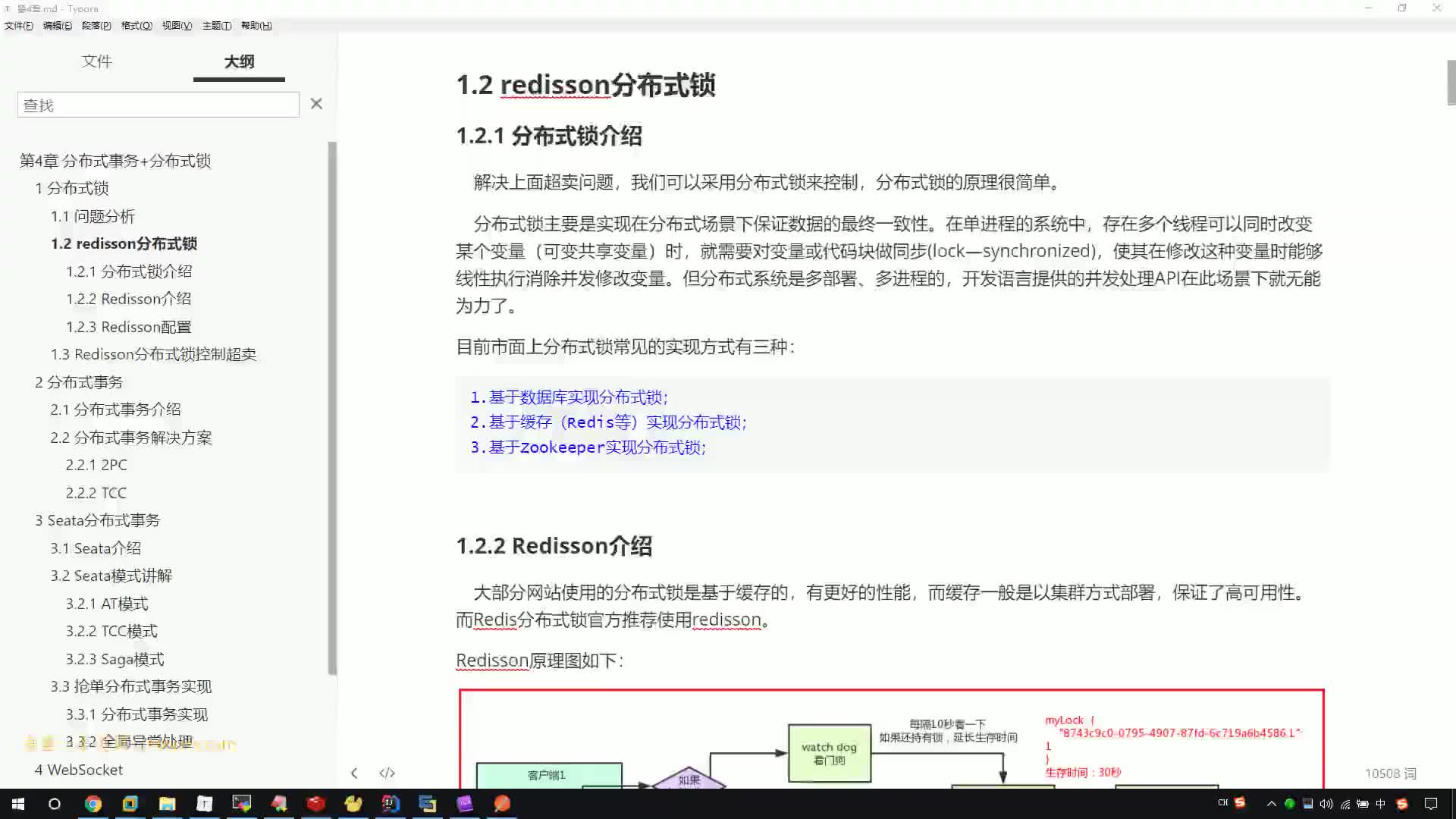1456x819 pixels.
Task: Go to outline heading 3.3 抢单分布式事务实现
Action: coord(131,686)
